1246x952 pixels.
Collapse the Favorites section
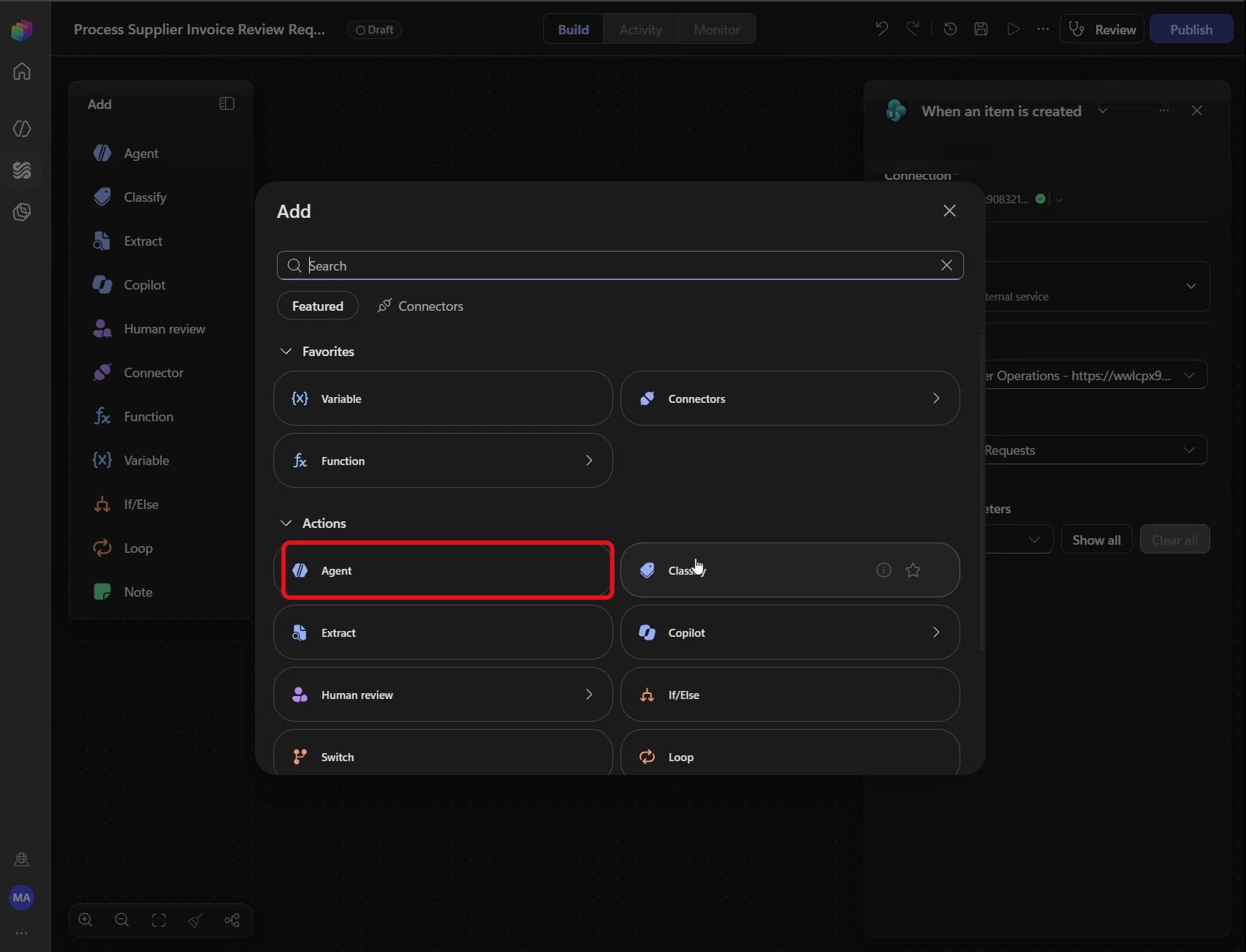point(286,352)
